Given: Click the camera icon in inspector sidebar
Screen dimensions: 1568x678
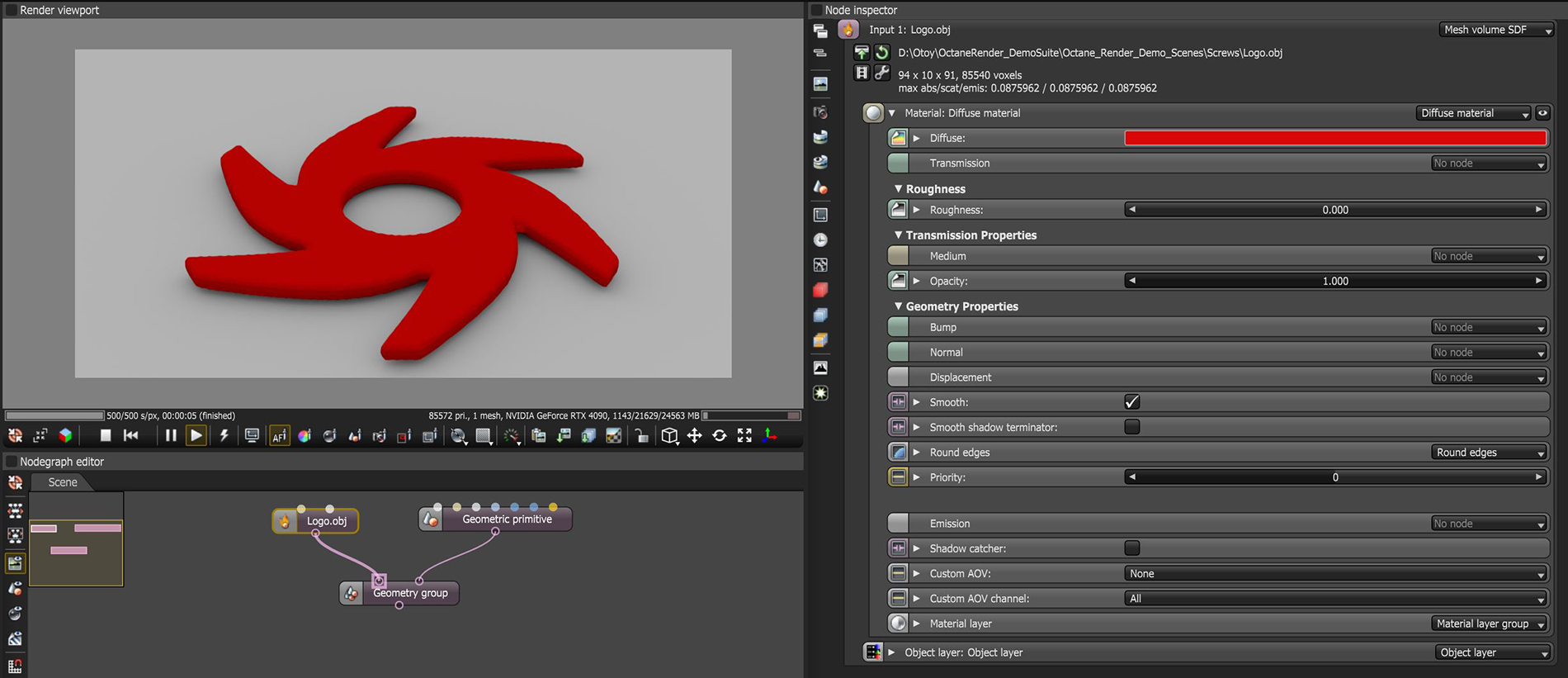Looking at the screenshot, I should 820,111.
